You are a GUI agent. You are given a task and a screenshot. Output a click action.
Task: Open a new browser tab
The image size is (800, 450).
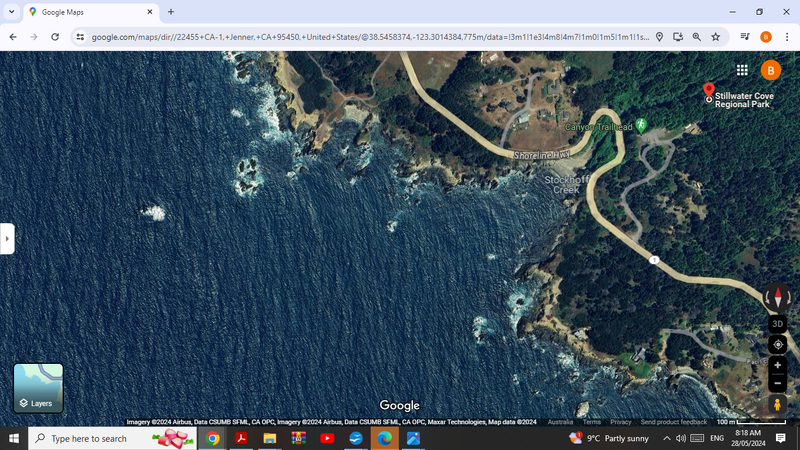pyautogui.click(x=171, y=12)
